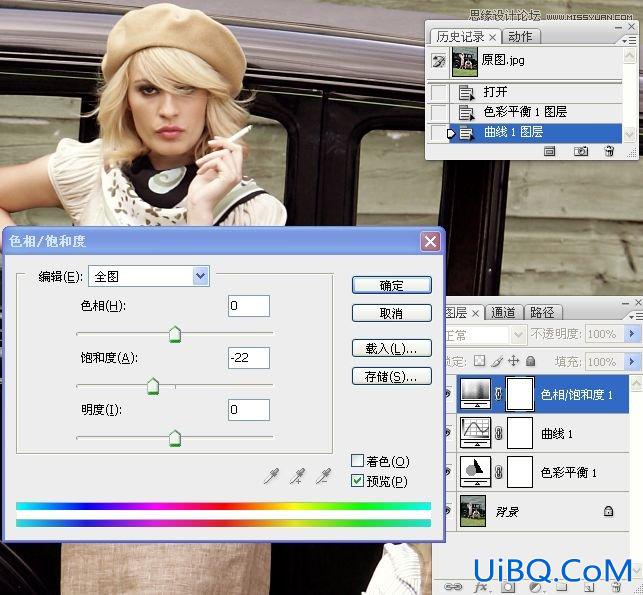Click the layer mask thumbnail of 曲线 1

click(520, 433)
